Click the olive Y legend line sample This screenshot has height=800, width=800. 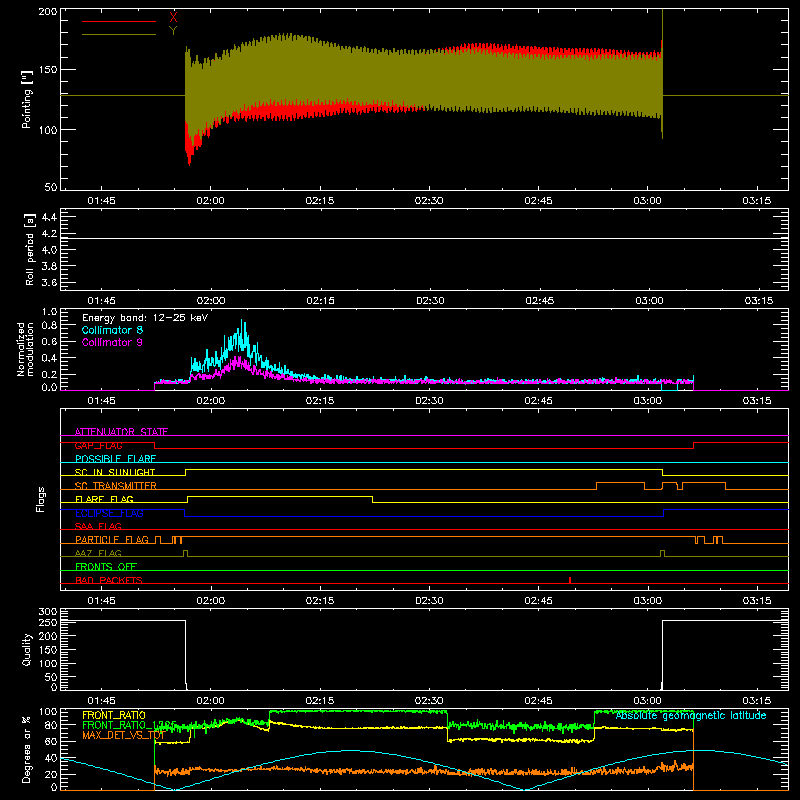(x=119, y=35)
